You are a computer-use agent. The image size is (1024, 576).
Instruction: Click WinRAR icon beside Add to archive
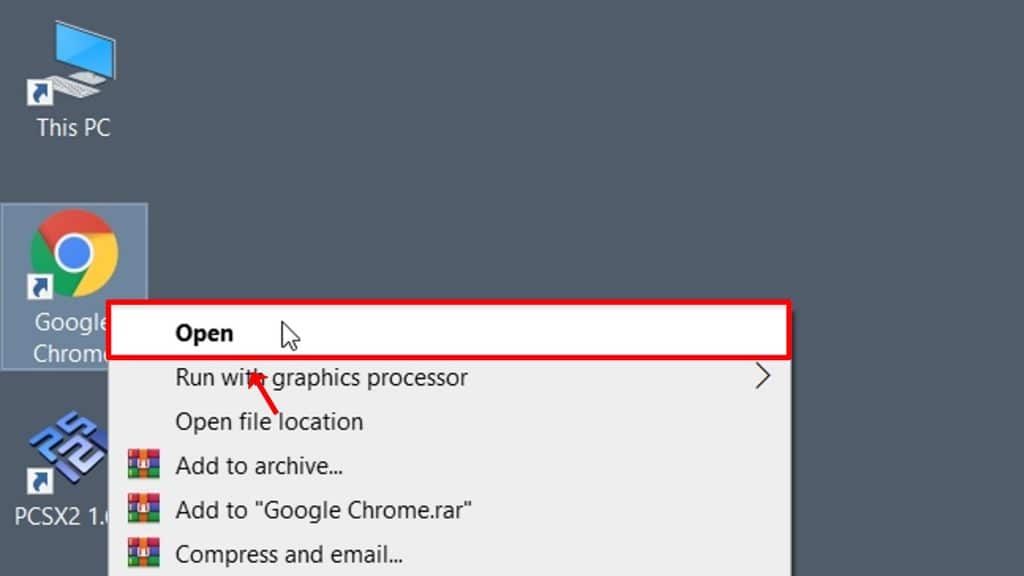click(144, 465)
